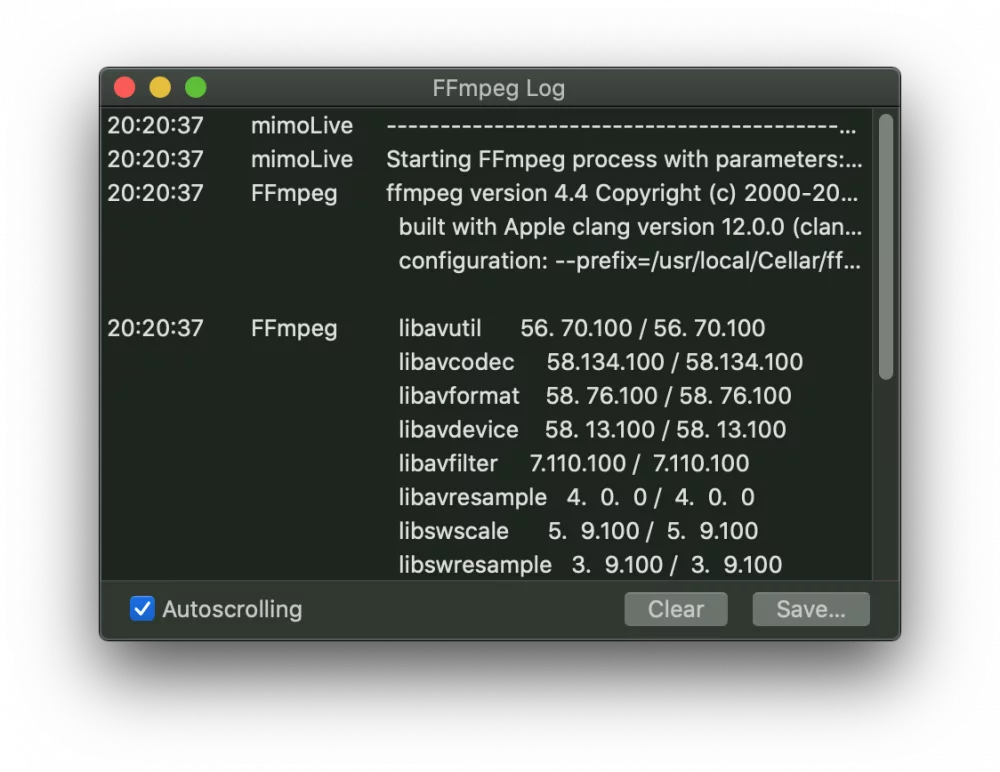This screenshot has height=772, width=1000.
Task: Open the Save... dialog
Action: (811, 609)
